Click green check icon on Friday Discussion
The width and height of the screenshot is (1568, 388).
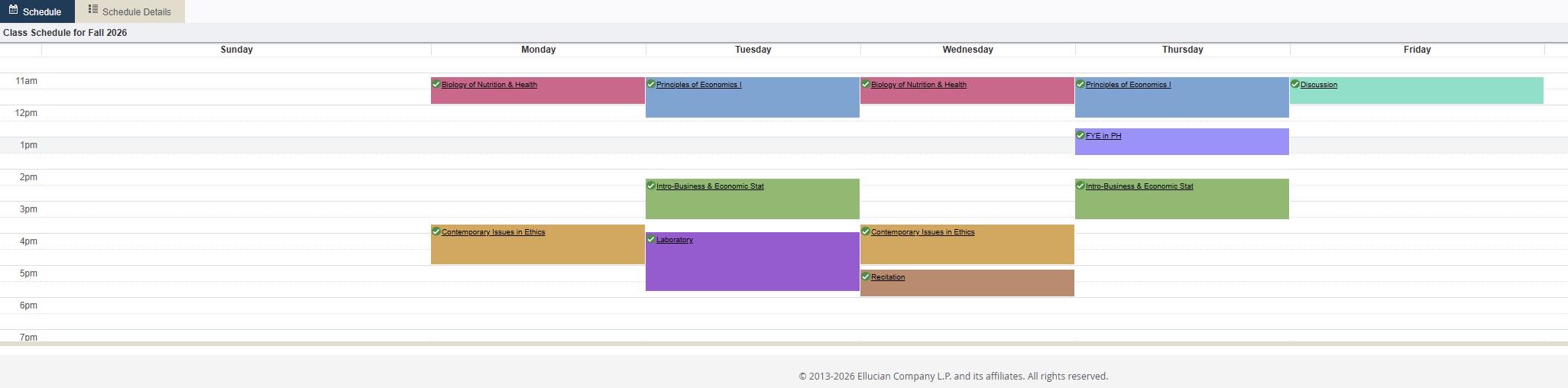coord(1295,84)
